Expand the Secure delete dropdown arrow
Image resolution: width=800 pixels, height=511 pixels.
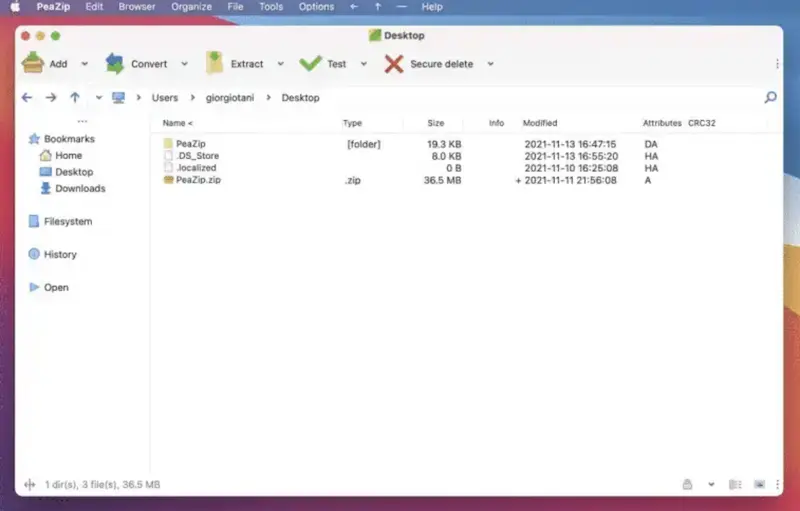click(490, 64)
